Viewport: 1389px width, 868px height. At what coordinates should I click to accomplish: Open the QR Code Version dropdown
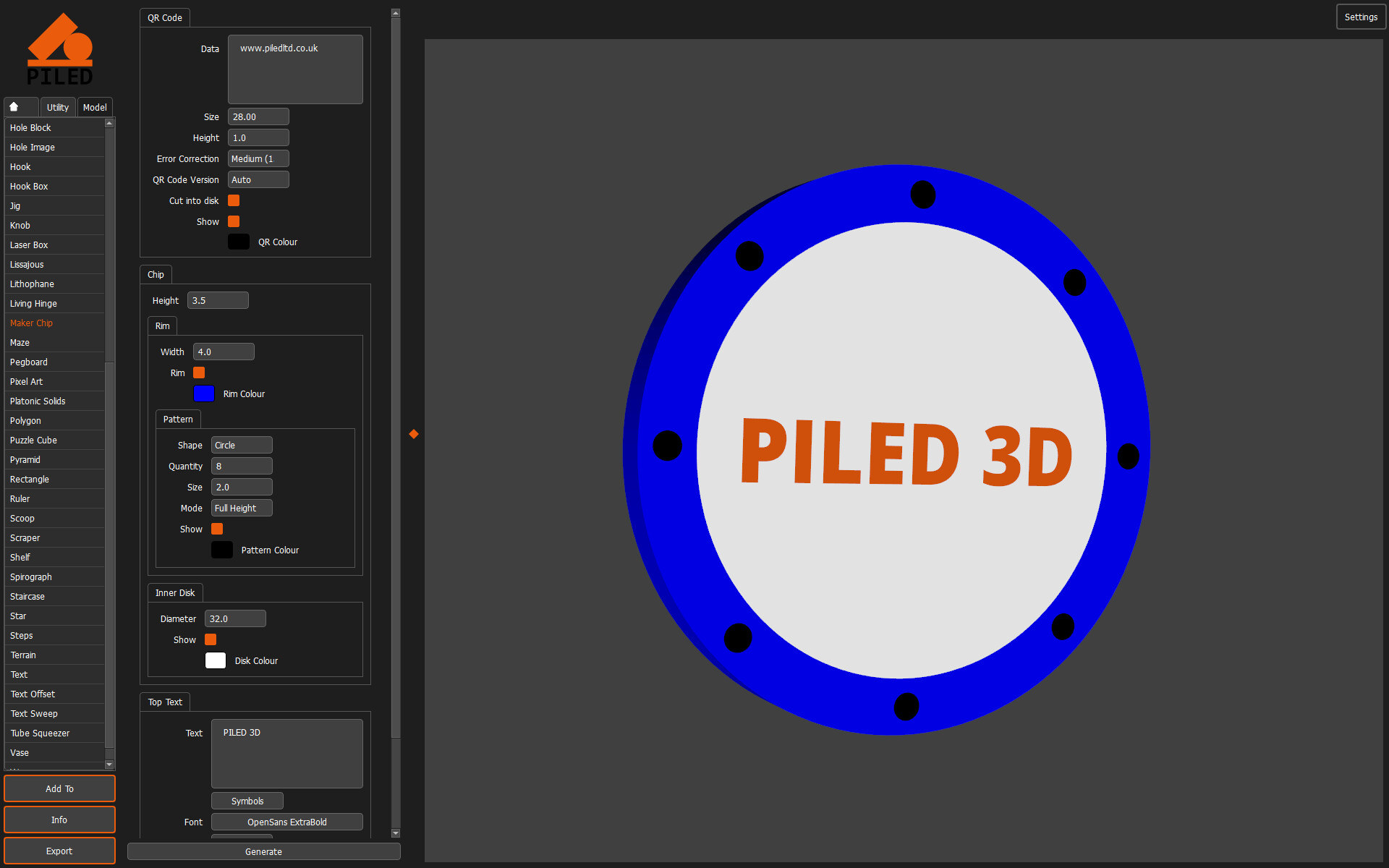(258, 179)
